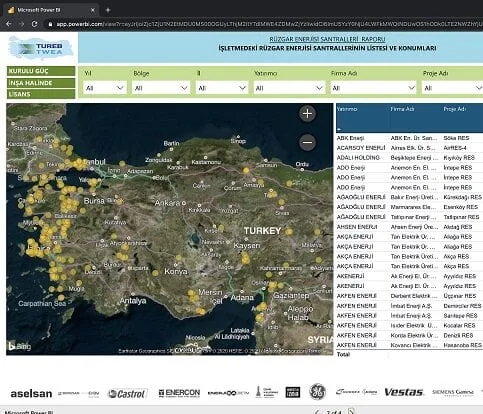Click the Derbent Elektrik firm cell
Image resolution: width=483 pixels, height=414 pixels.
(414, 296)
